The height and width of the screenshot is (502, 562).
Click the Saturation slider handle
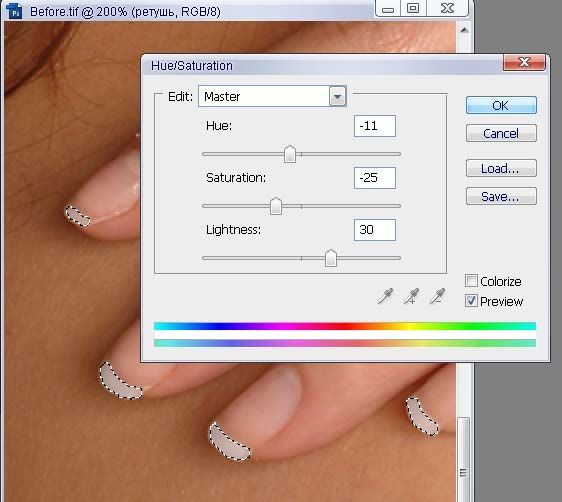[276, 206]
